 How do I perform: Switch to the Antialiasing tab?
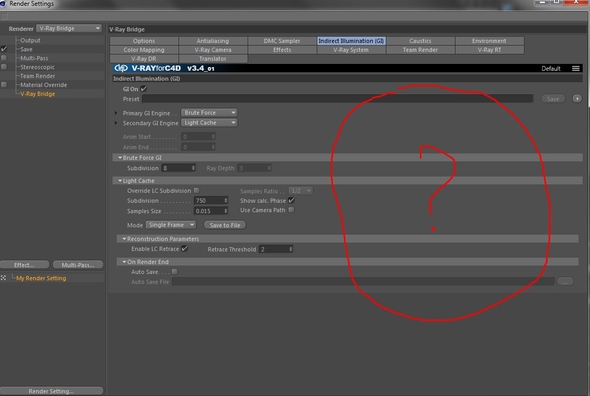(213, 41)
